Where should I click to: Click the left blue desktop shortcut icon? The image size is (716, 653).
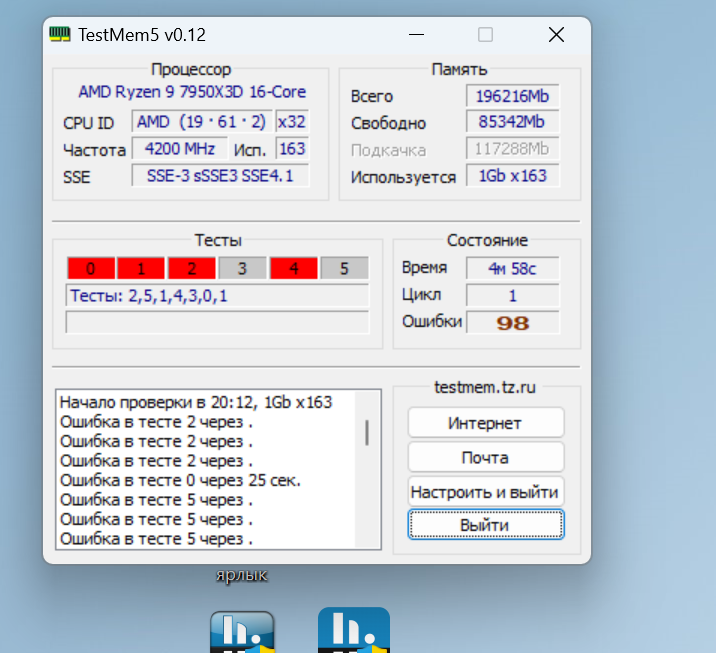[242, 632]
